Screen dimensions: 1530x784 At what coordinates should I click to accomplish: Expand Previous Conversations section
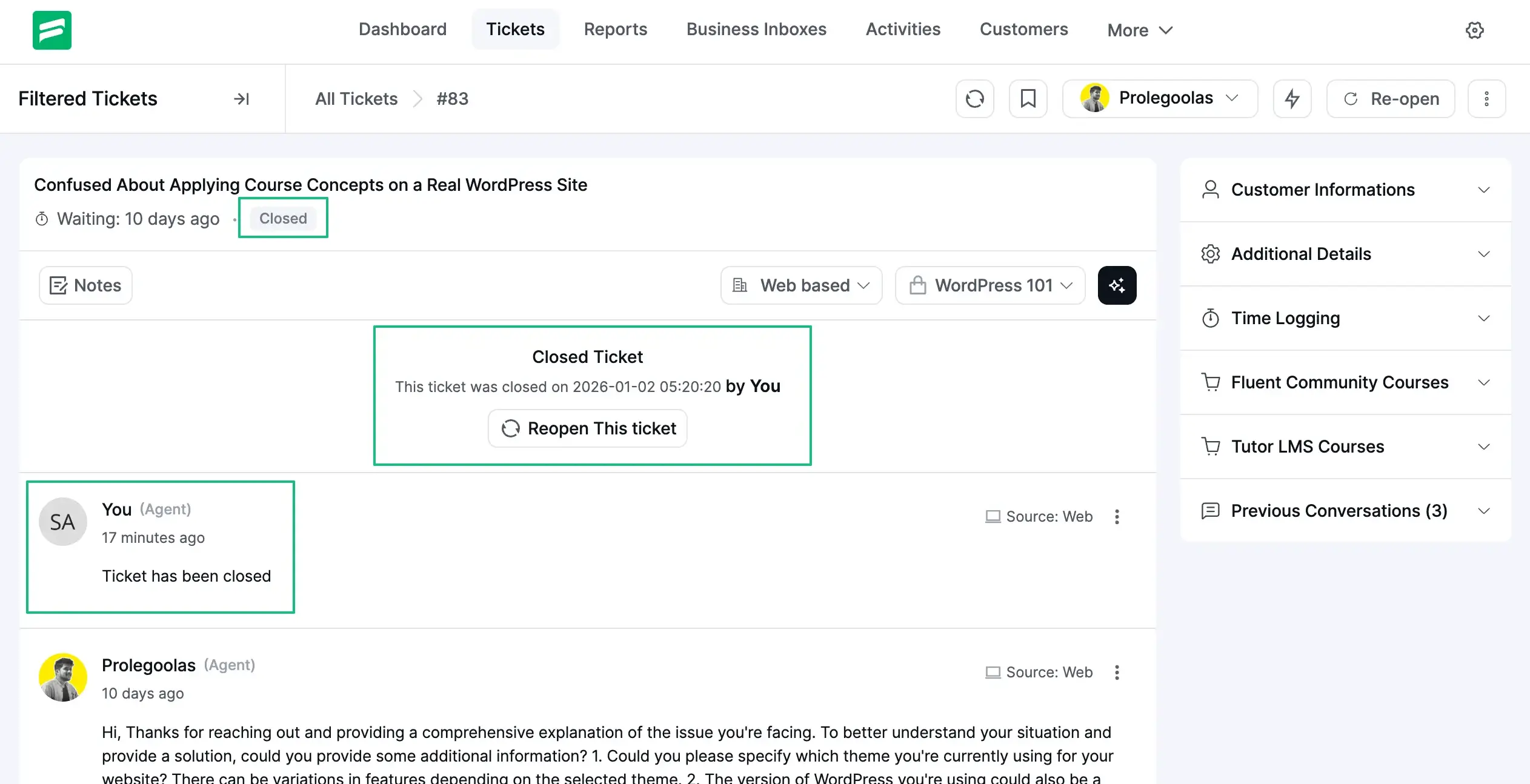tap(1483, 511)
